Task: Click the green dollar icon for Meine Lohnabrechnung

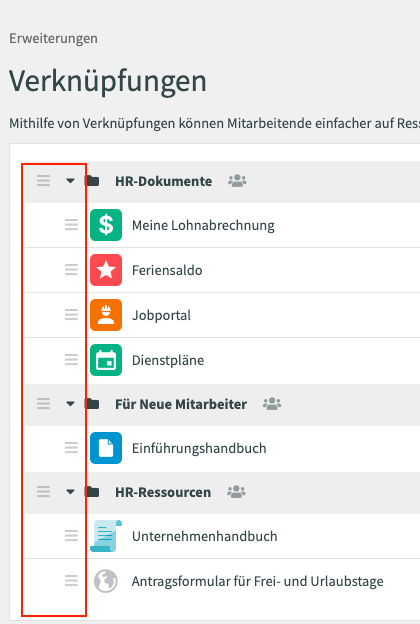Action: click(x=106, y=225)
